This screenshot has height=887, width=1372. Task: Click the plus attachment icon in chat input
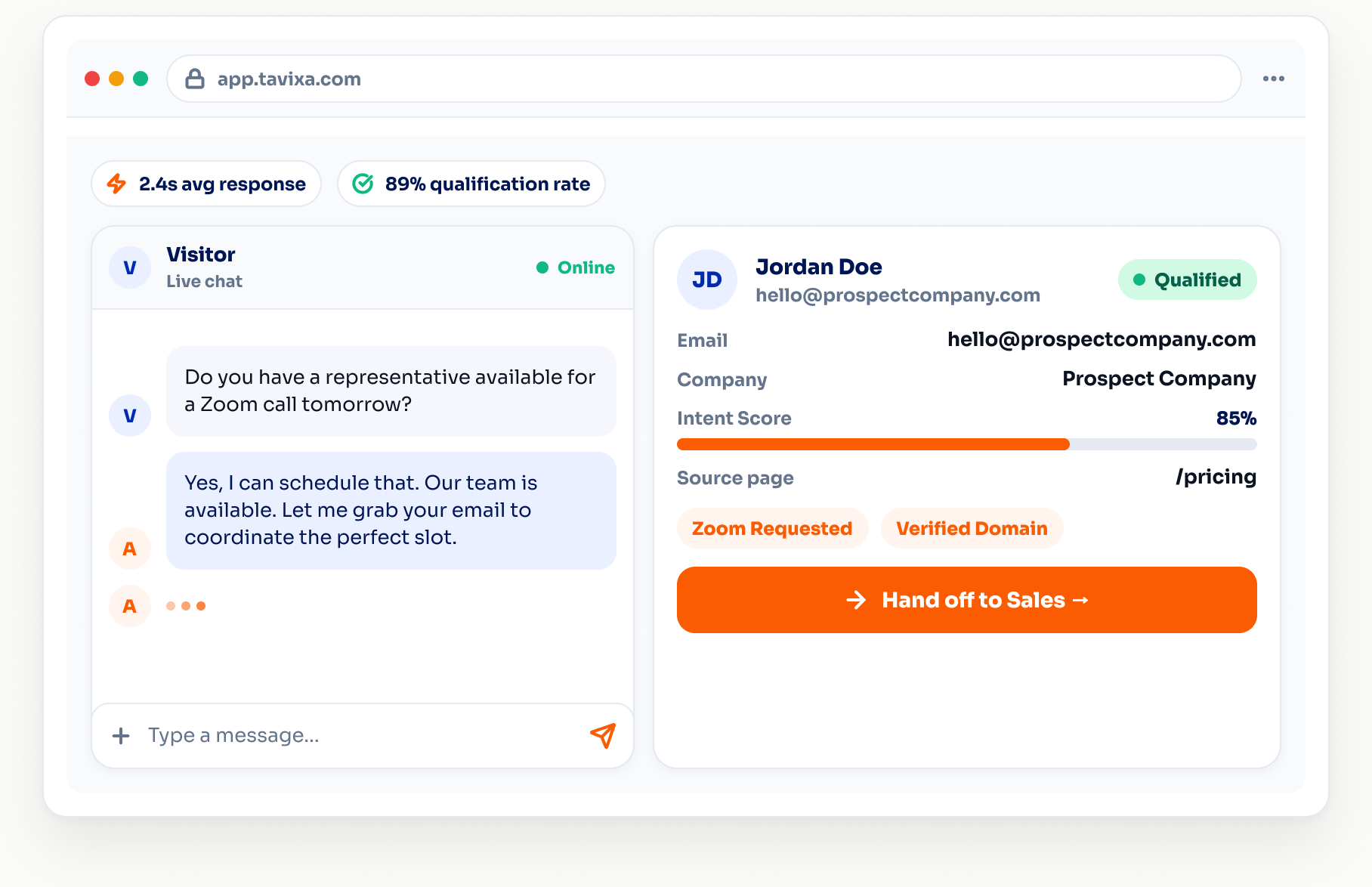(x=121, y=736)
